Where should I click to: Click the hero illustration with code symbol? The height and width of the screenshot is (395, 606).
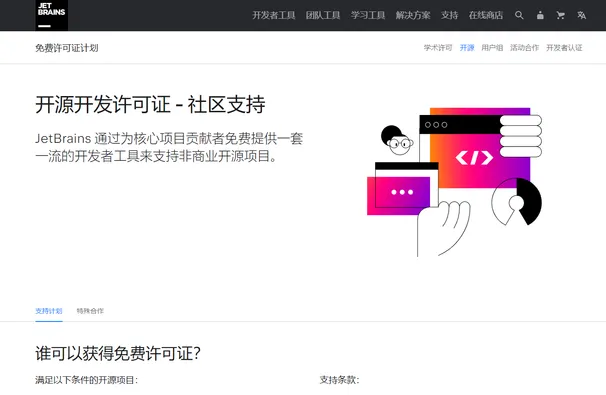(454, 182)
